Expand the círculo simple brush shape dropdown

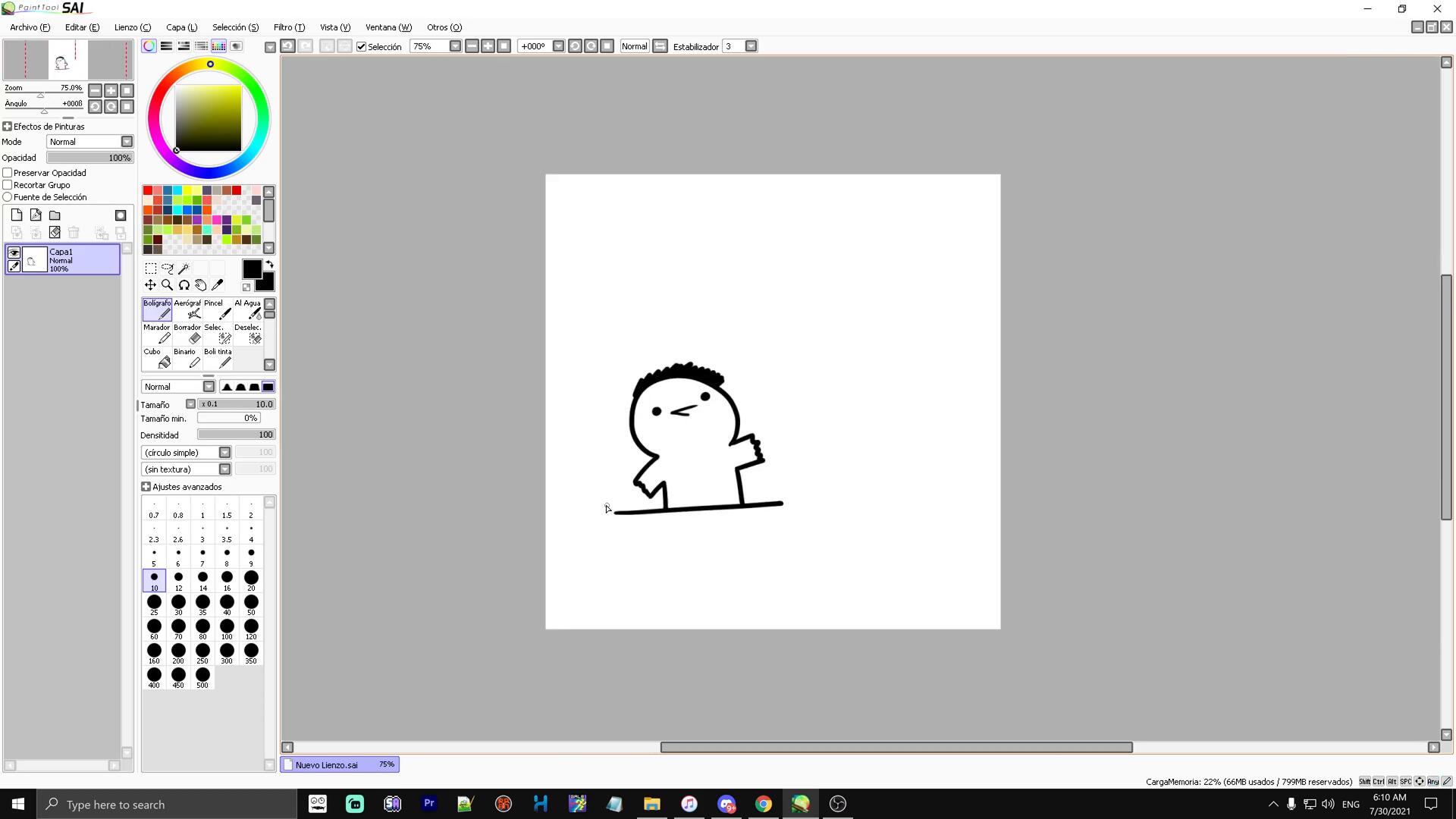coord(224,453)
